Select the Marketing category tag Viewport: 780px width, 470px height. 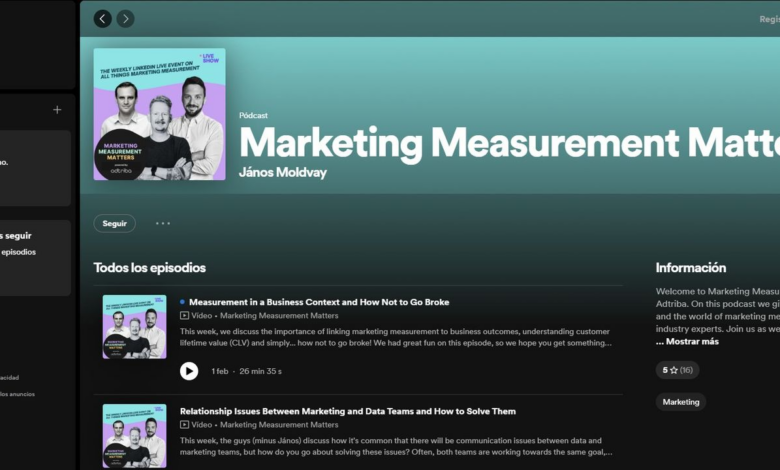[681, 402]
